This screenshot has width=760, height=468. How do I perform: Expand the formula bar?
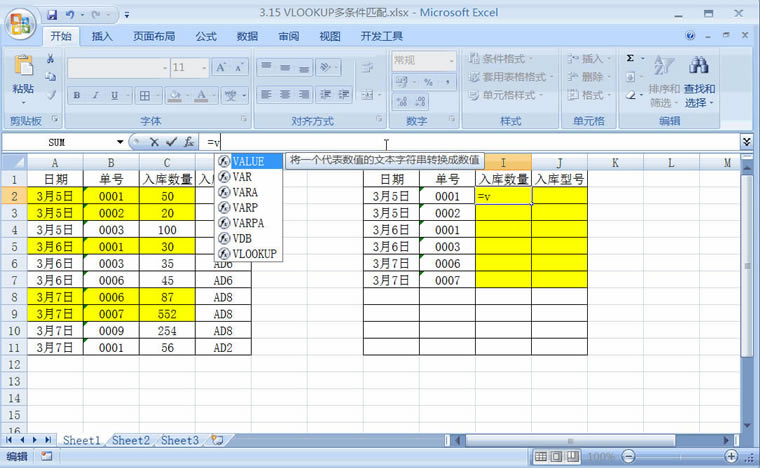click(747, 141)
